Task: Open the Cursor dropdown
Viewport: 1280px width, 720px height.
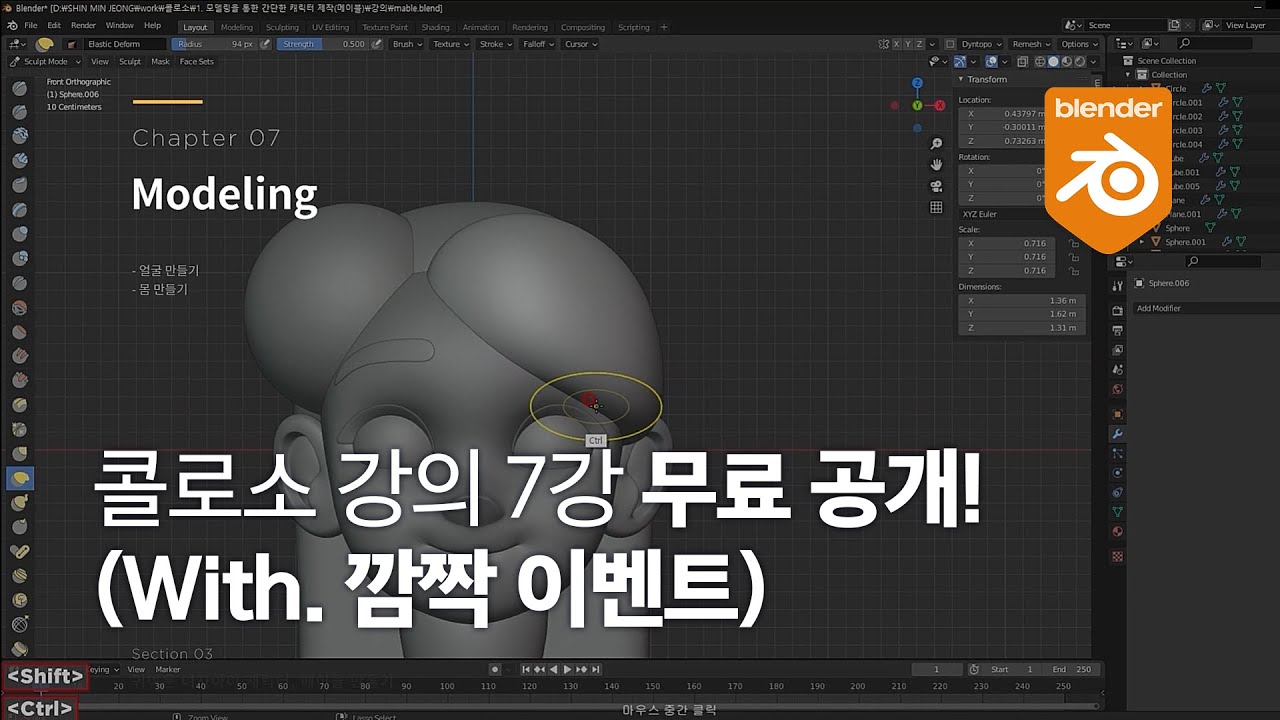Action: click(581, 44)
